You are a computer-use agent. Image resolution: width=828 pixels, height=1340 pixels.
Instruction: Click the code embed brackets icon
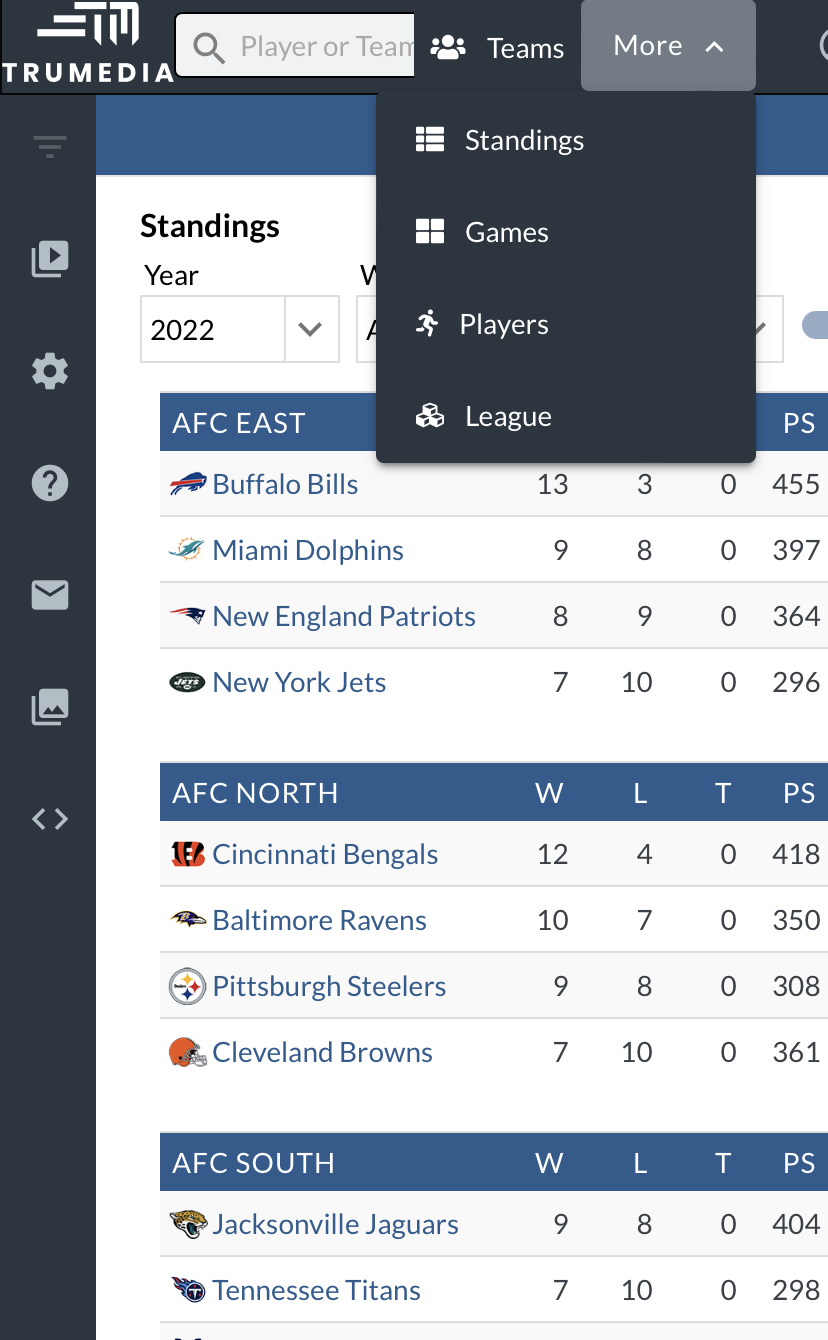coord(50,819)
